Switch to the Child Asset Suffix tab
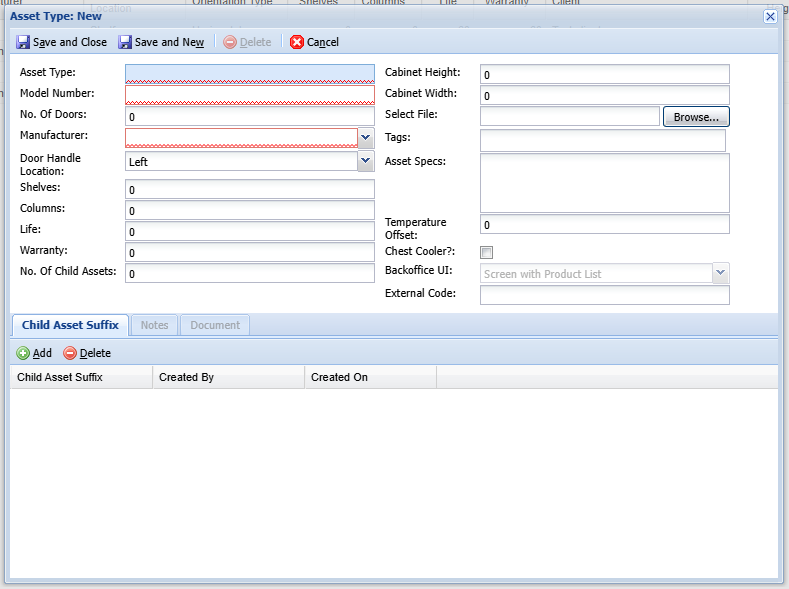Viewport: 789px width, 589px height. tap(70, 325)
